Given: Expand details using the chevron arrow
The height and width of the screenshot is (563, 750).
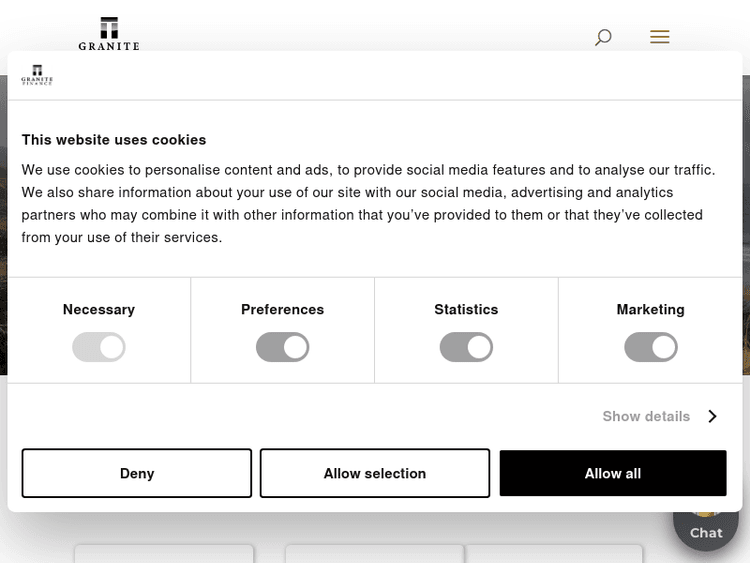Looking at the screenshot, I should coord(712,416).
